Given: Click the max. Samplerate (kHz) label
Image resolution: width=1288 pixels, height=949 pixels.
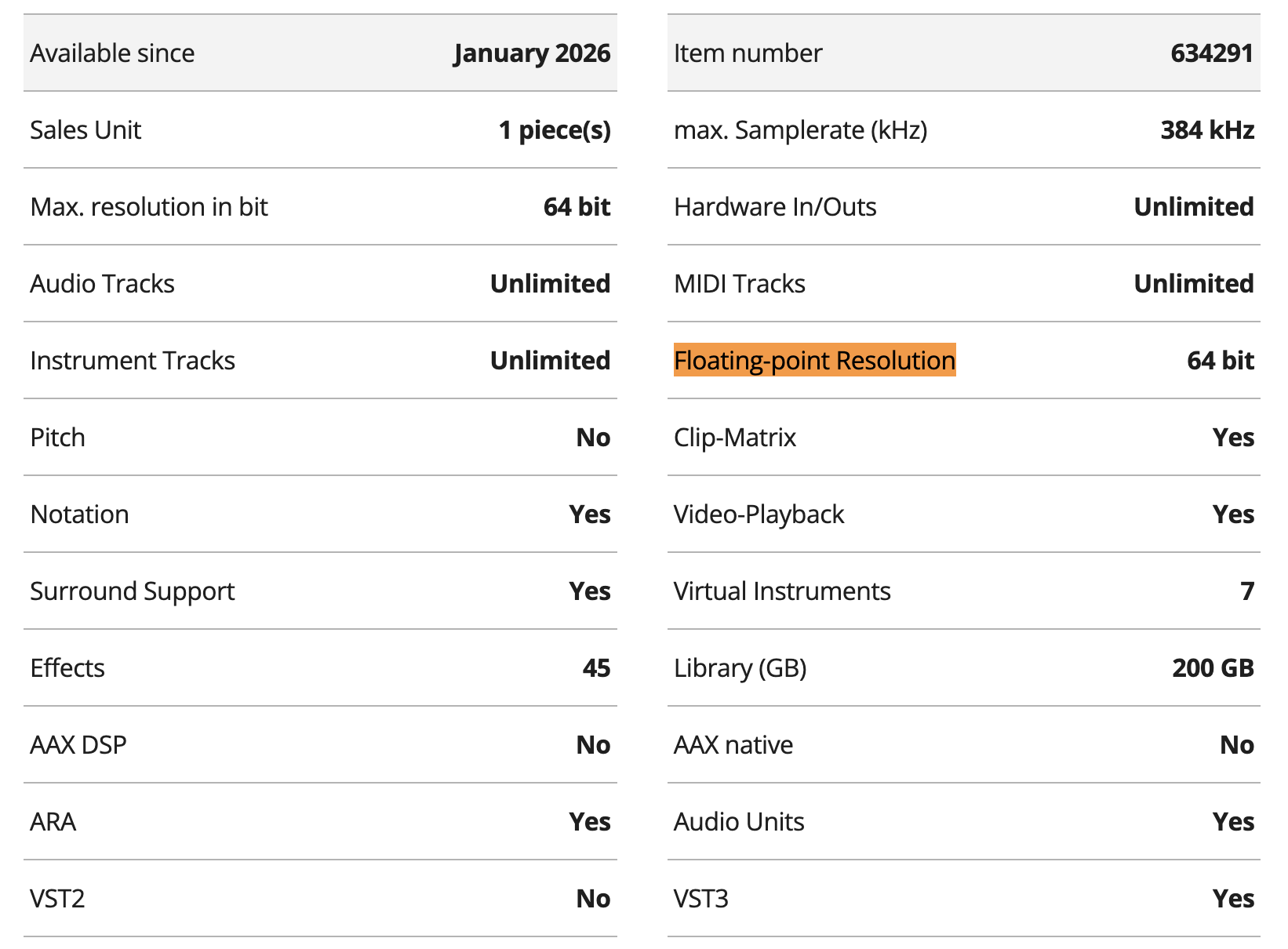Looking at the screenshot, I should point(800,130).
